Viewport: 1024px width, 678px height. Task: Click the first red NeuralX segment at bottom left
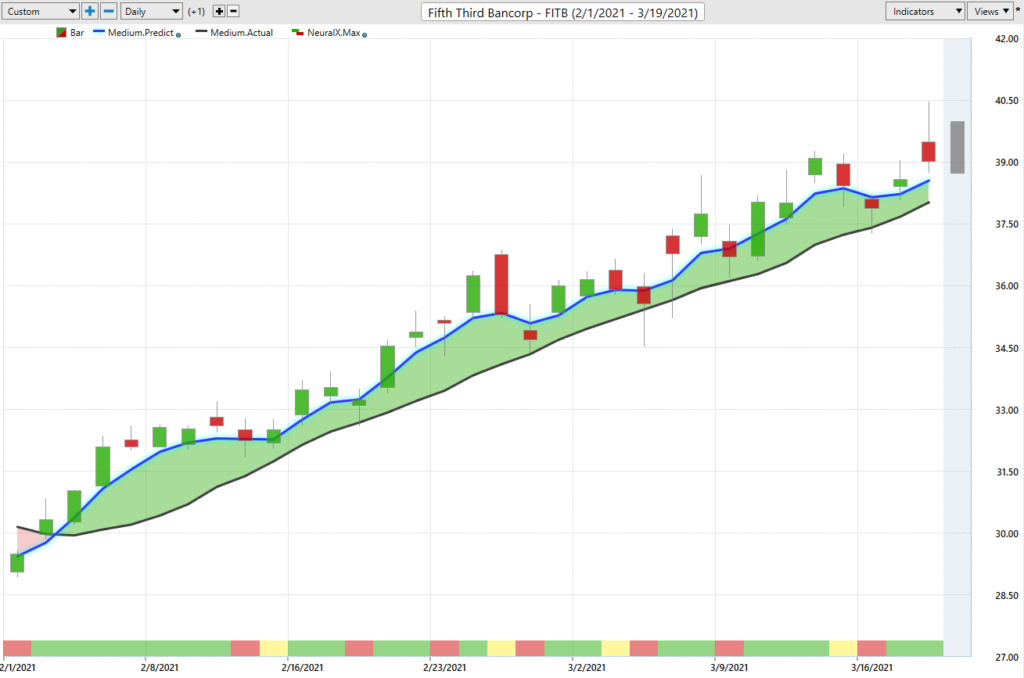tap(17, 649)
